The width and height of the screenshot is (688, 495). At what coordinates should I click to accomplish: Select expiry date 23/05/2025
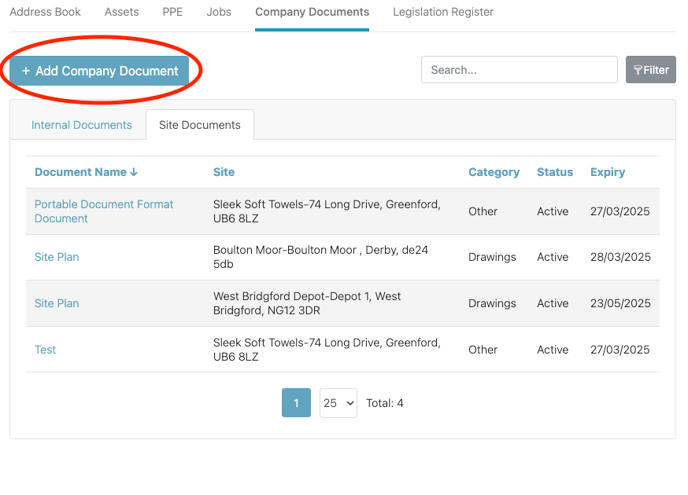tap(620, 303)
